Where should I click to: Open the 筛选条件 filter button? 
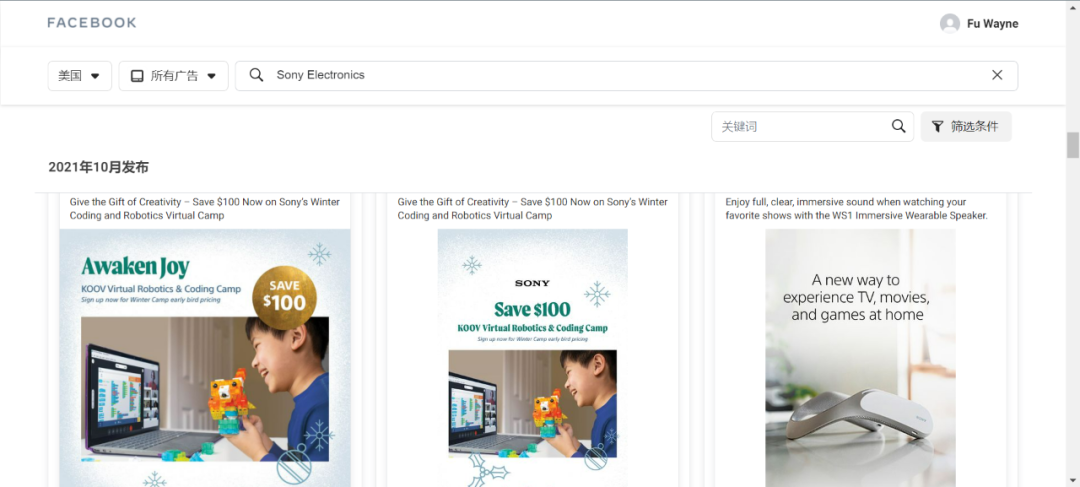click(966, 127)
